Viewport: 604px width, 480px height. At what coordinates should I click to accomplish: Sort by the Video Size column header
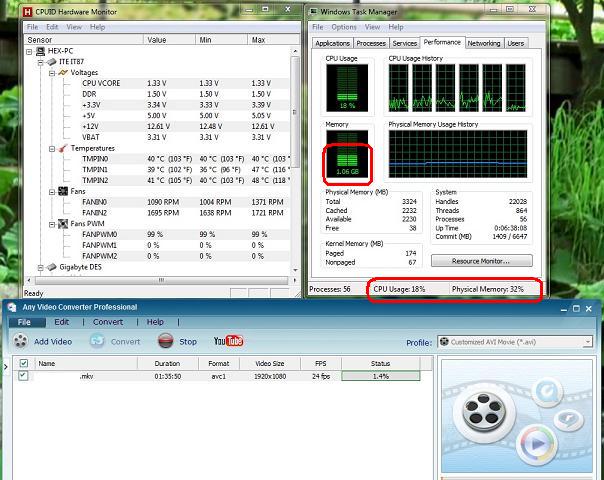click(270, 363)
